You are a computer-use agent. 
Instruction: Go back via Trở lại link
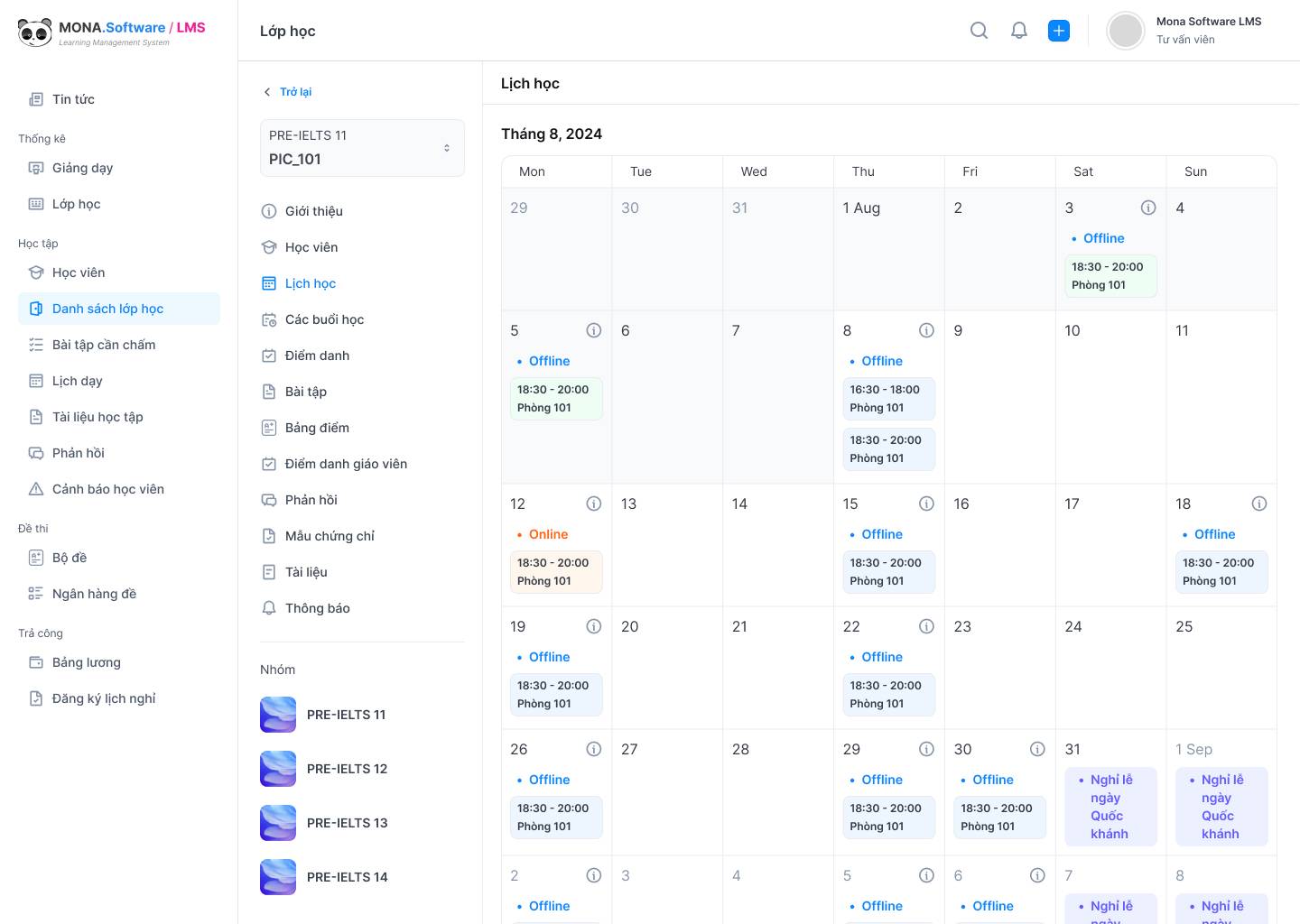287,92
